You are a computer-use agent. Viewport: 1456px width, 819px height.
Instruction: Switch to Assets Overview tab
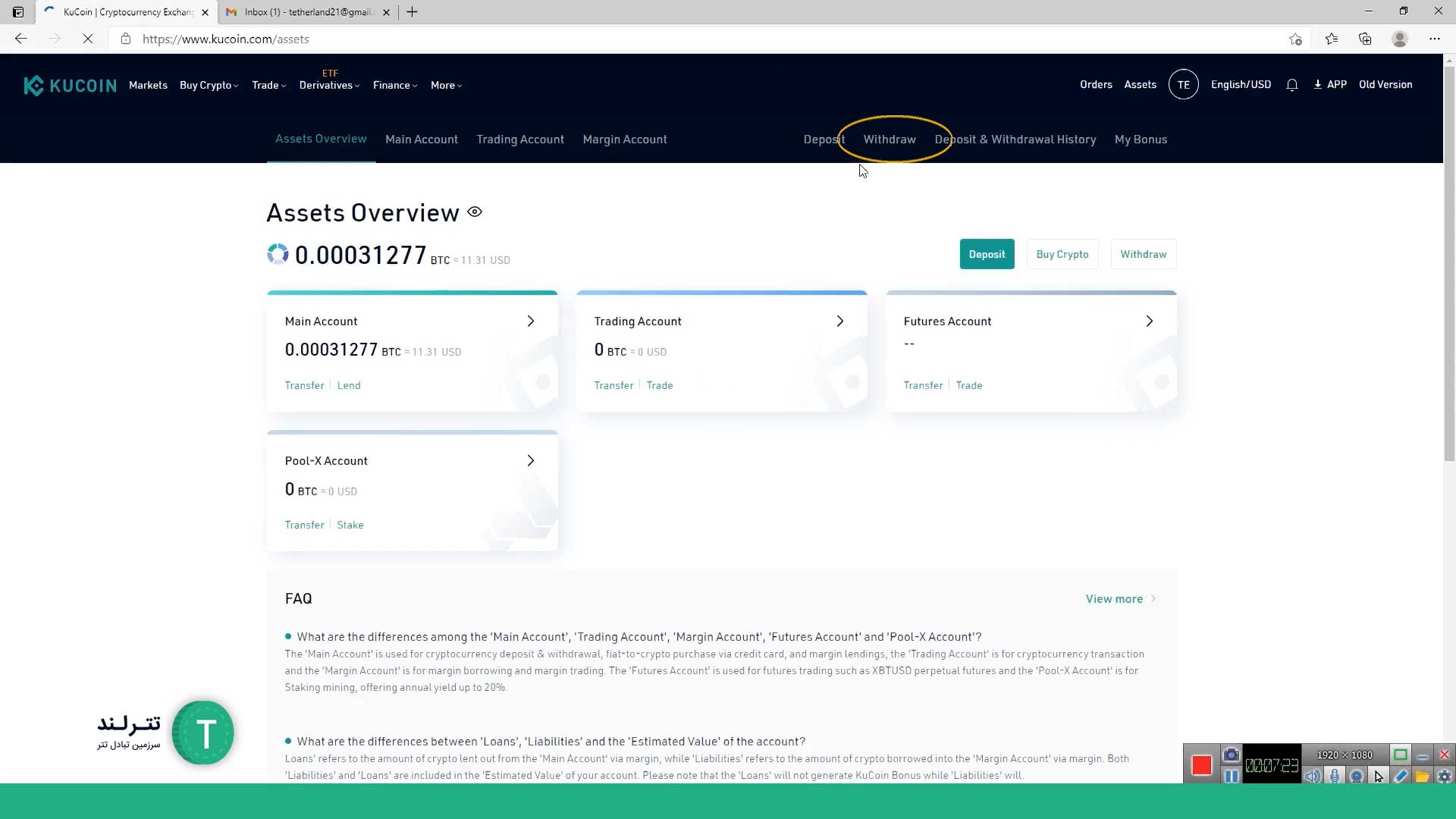pos(321,139)
